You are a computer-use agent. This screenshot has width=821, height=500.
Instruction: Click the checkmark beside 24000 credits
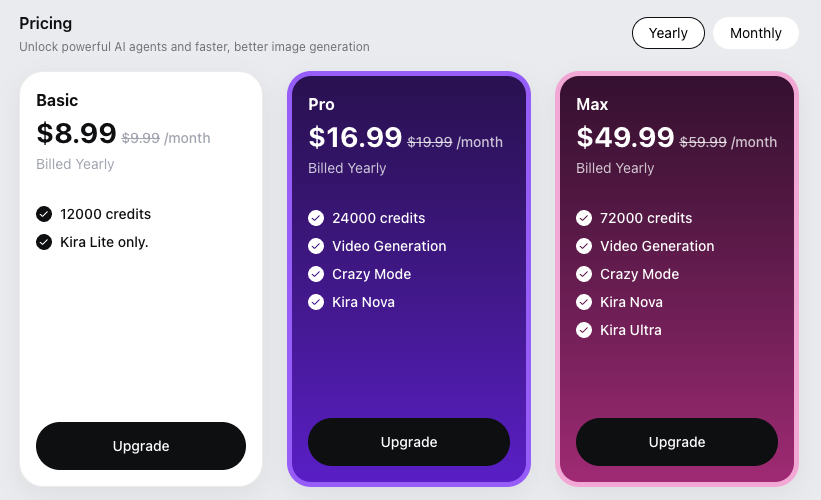(316, 218)
